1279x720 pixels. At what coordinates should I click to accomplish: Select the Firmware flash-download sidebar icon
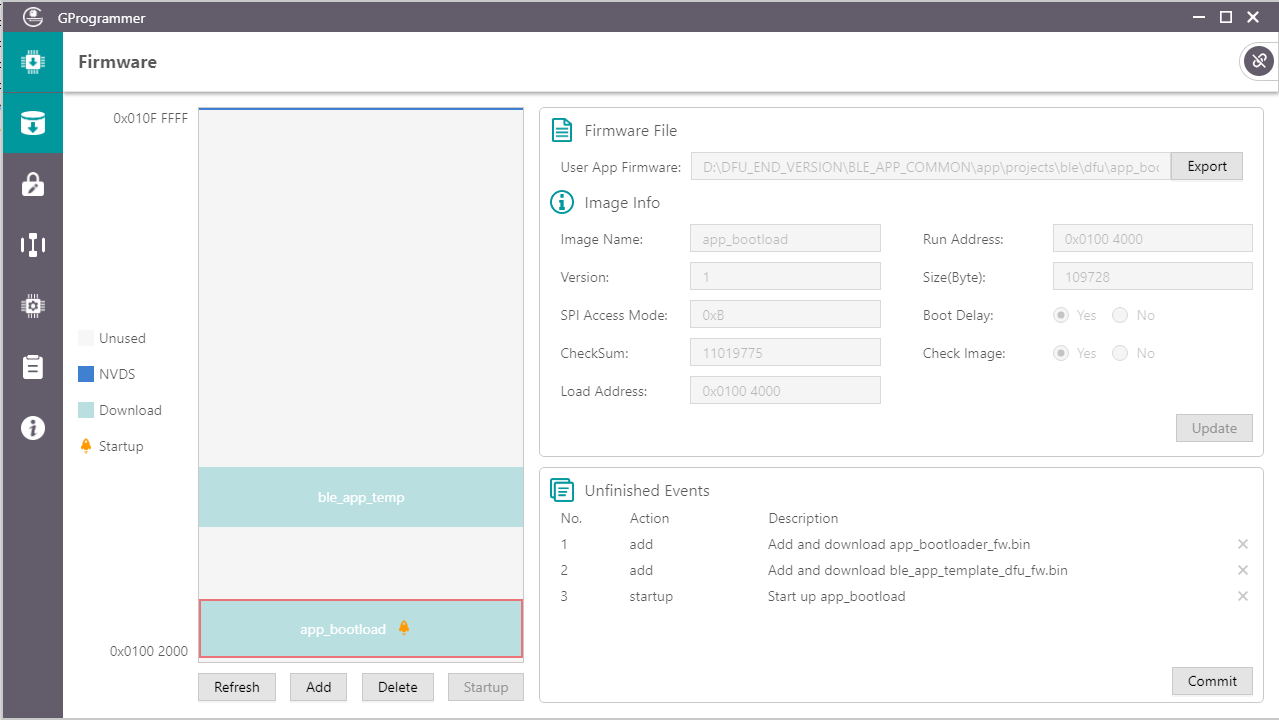pyautogui.click(x=33, y=123)
